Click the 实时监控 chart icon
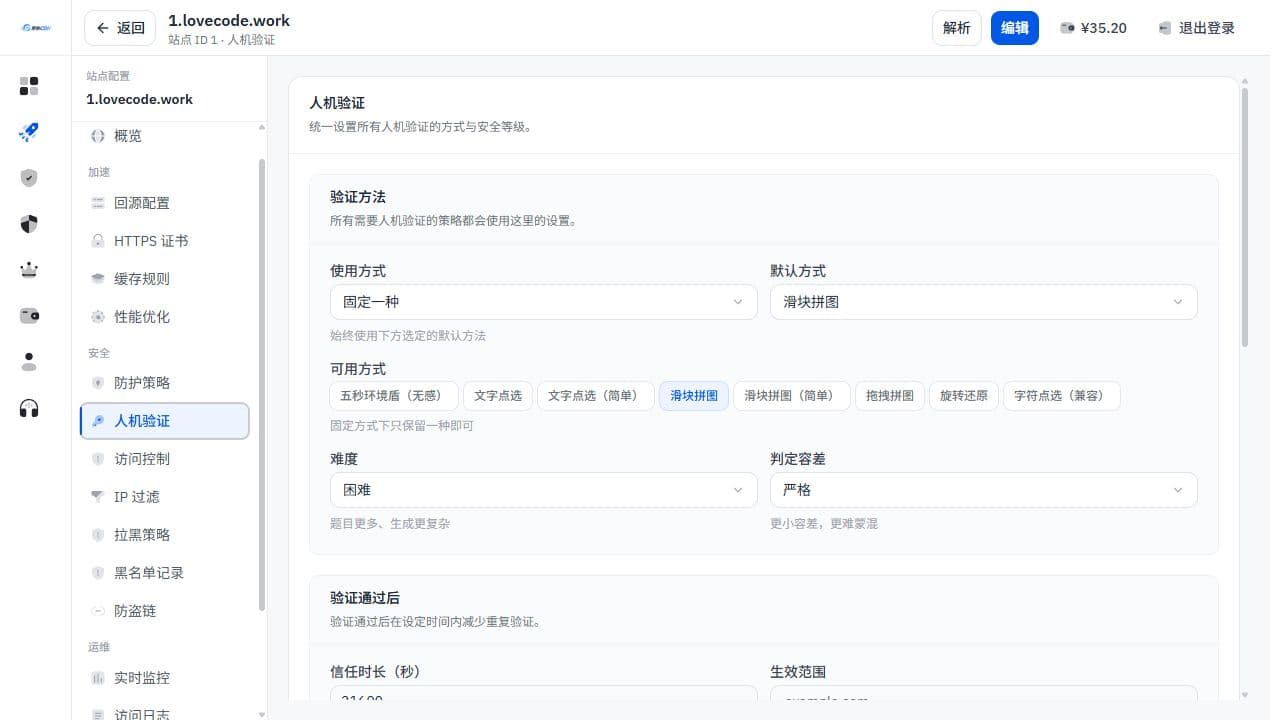 click(x=98, y=678)
